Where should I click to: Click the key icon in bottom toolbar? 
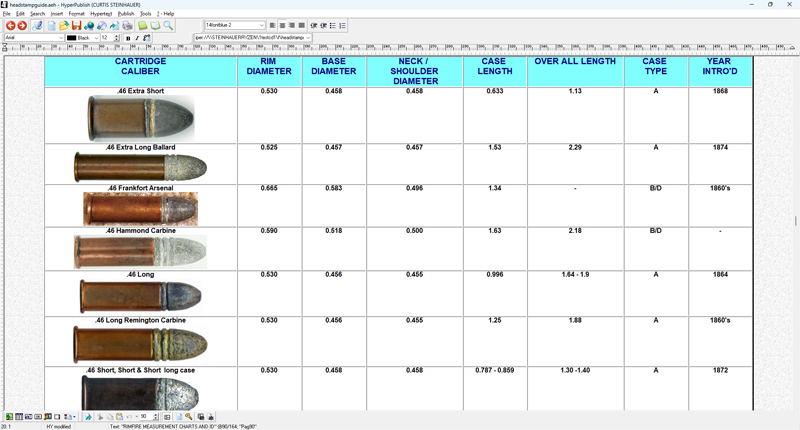[x=188, y=417]
